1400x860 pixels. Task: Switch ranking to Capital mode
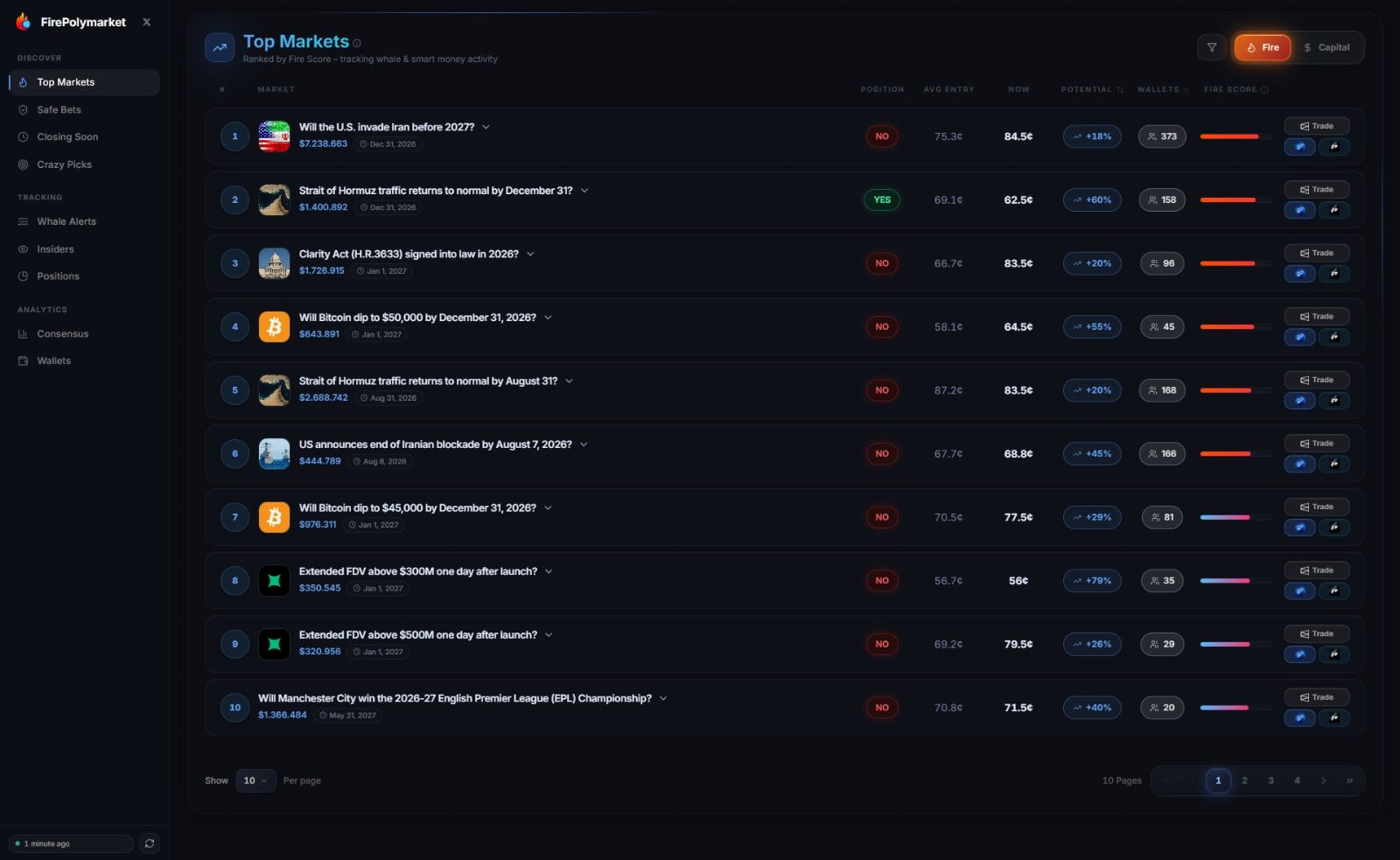click(x=1326, y=47)
